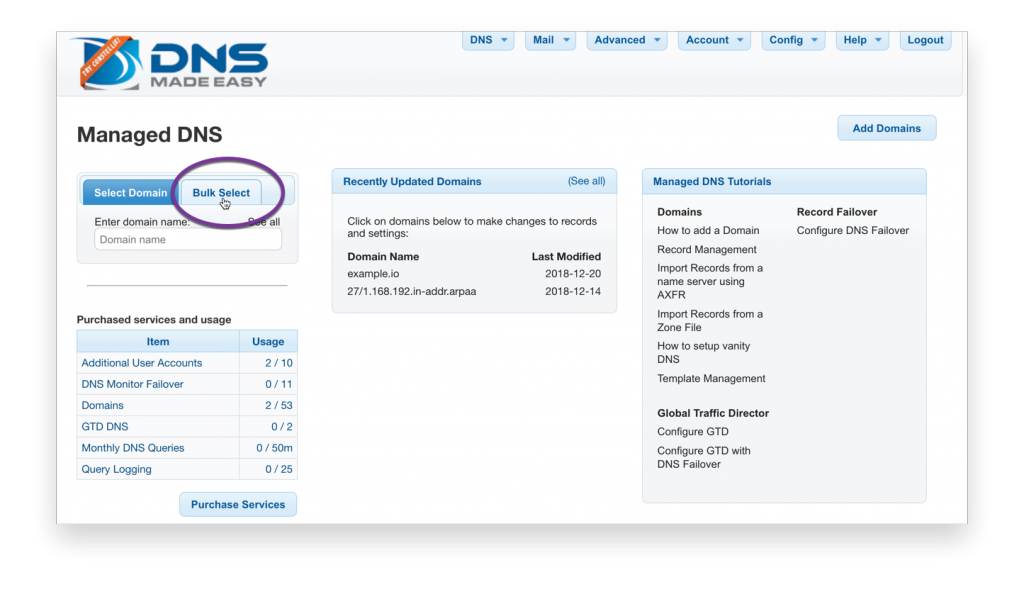Viewport: 1024px width, 609px height.
Task: Click See all in Recently Updated Domains
Action: 586,181
